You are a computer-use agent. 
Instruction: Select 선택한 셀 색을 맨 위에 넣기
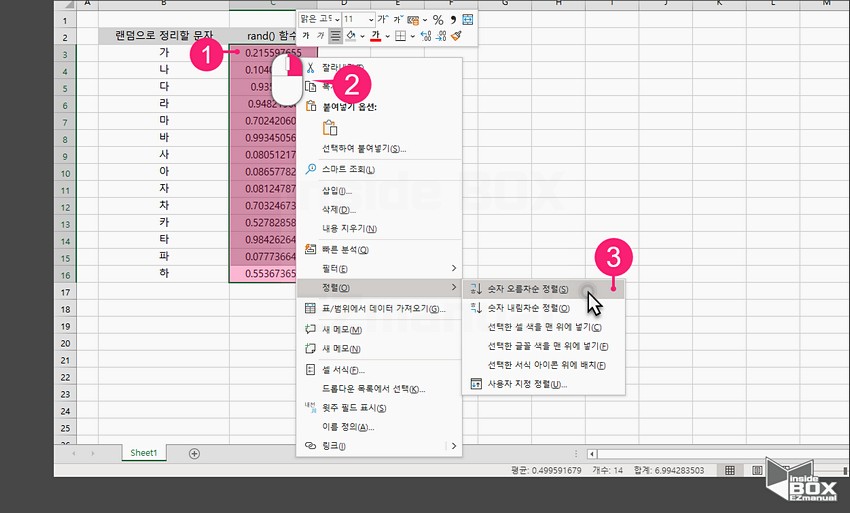543,327
